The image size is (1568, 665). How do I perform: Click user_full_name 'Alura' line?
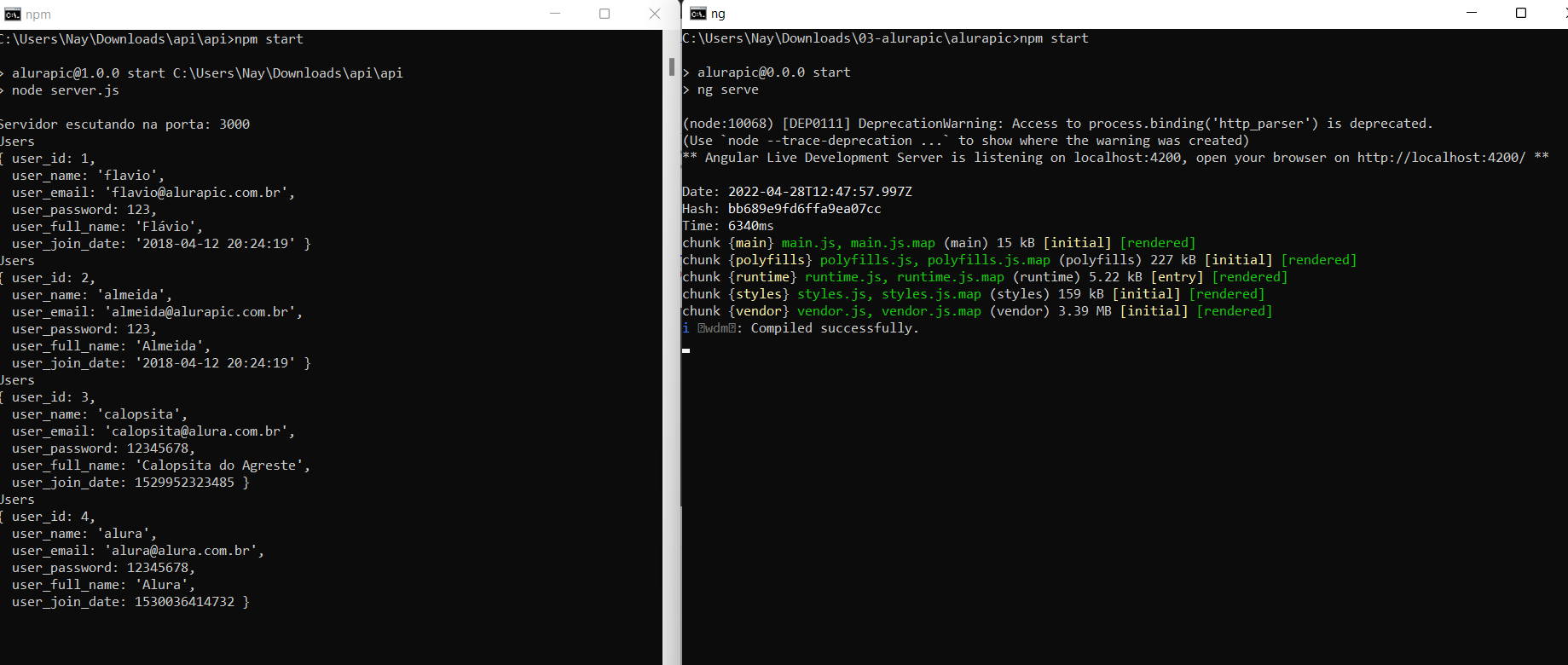103,585
